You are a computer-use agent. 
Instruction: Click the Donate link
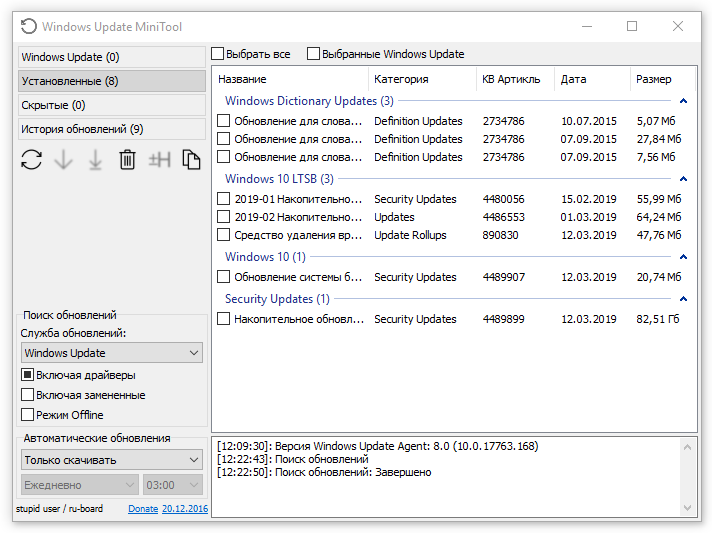pyautogui.click(x=143, y=509)
